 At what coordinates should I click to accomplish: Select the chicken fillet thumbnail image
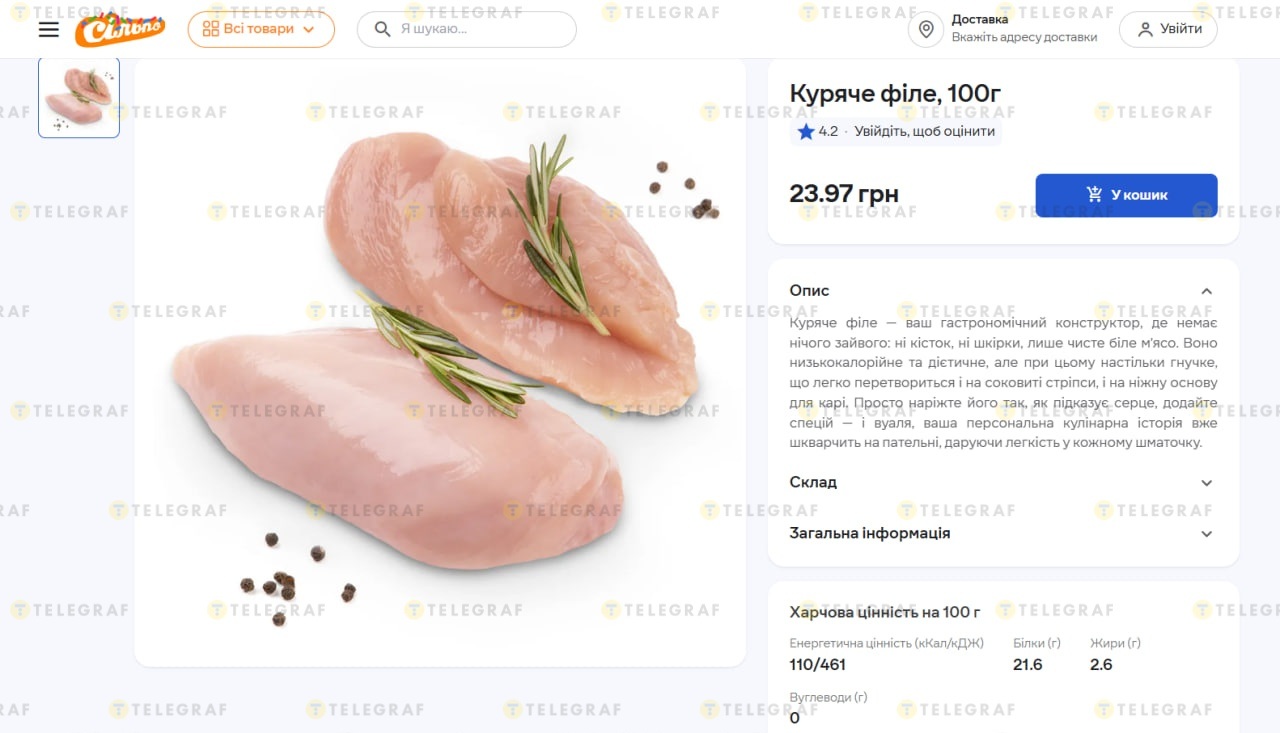tap(79, 97)
